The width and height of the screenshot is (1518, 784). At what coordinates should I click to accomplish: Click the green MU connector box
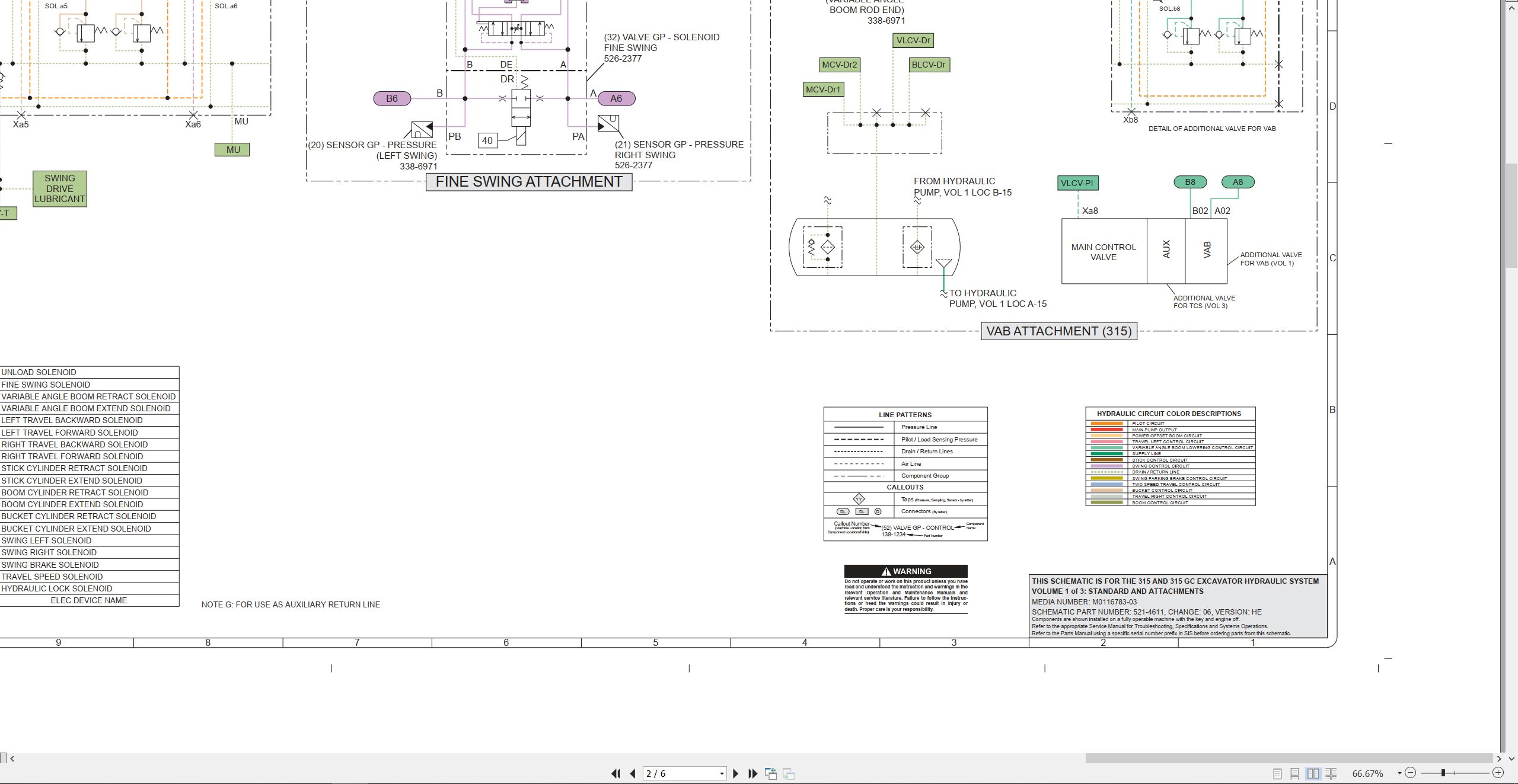[x=232, y=150]
